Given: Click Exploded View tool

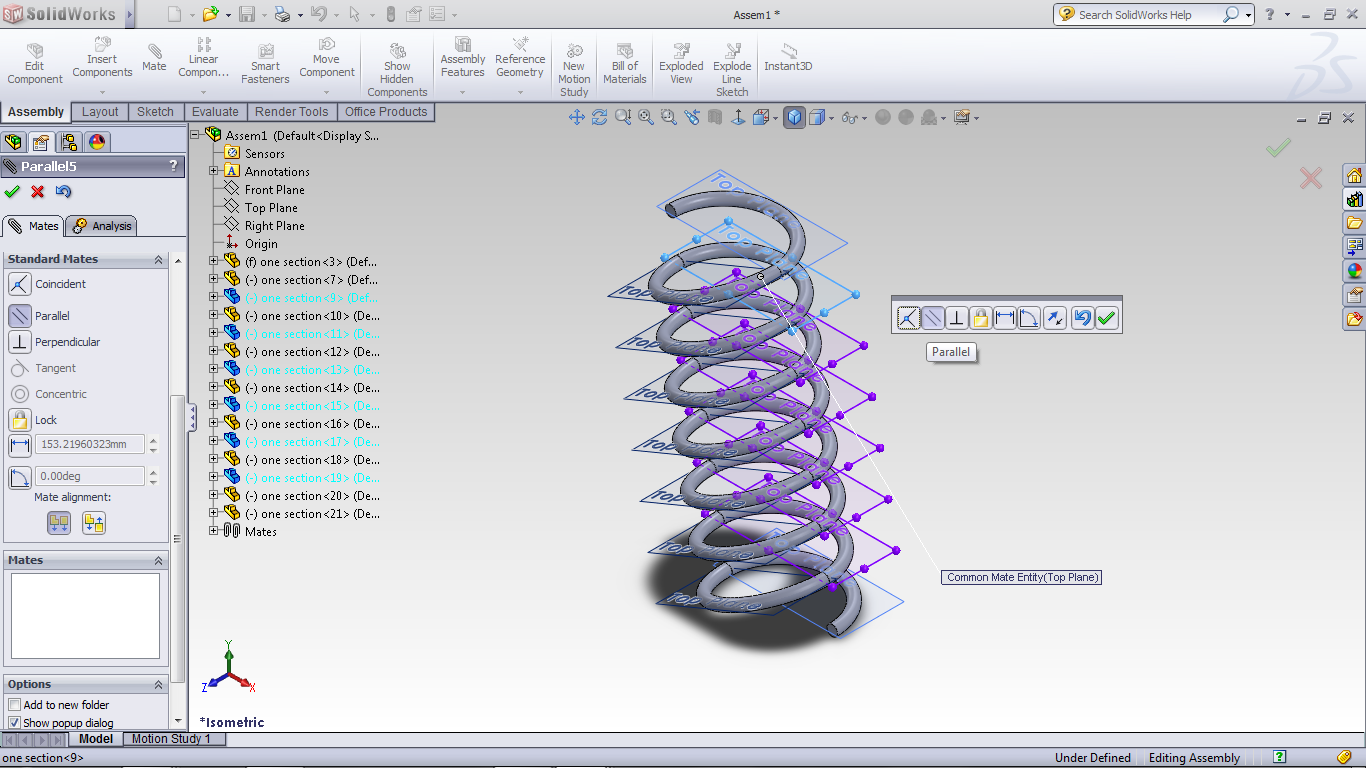Looking at the screenshot, I should (x=681, y=64).
